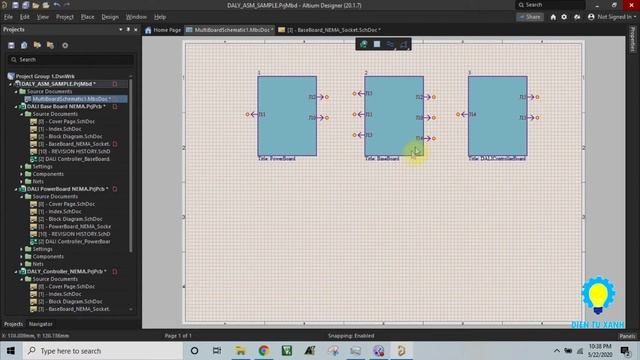Image resolution: width=640 pixels, height=360 pixels.
Task: Open the Place menu
Action: pyautogui.click(x=87, y=17)
